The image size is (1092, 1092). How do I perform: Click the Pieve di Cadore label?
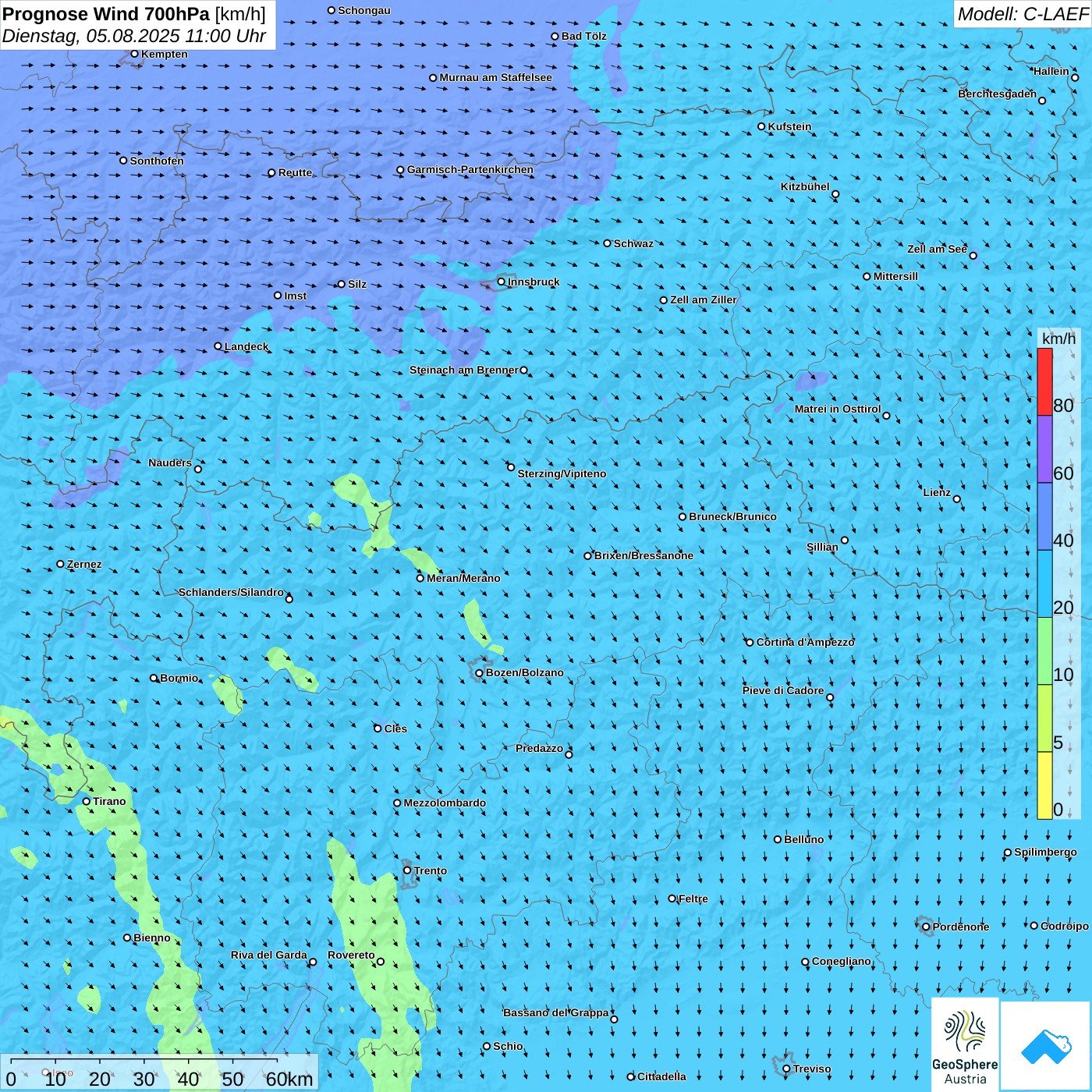tap(783, 690)
